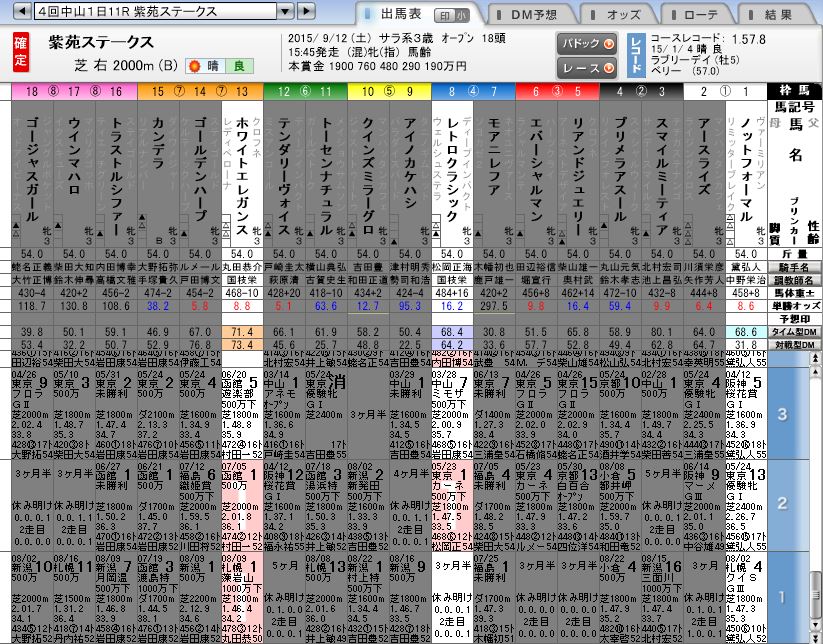Select past race row marker 3
The height and width of the screenshot is (644, 823).
[x=782, y=414]
